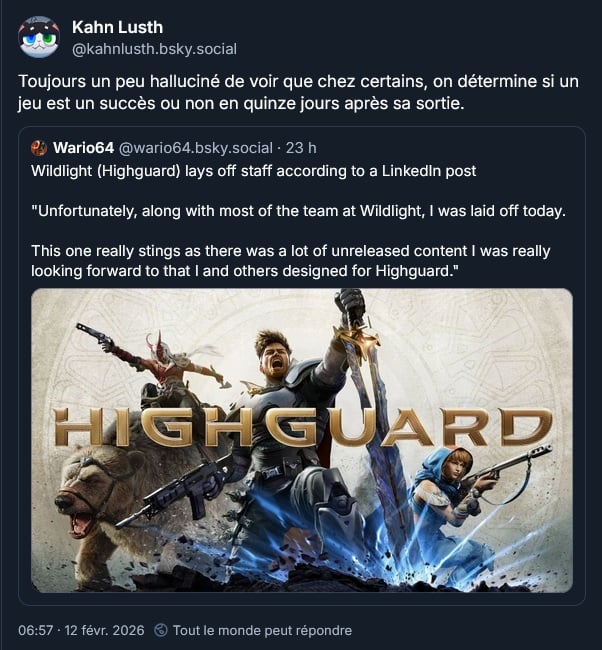Click the quote "Unfortunately, along with most of the team"
This screenshot has width=602, height=650.
(299, 211)
